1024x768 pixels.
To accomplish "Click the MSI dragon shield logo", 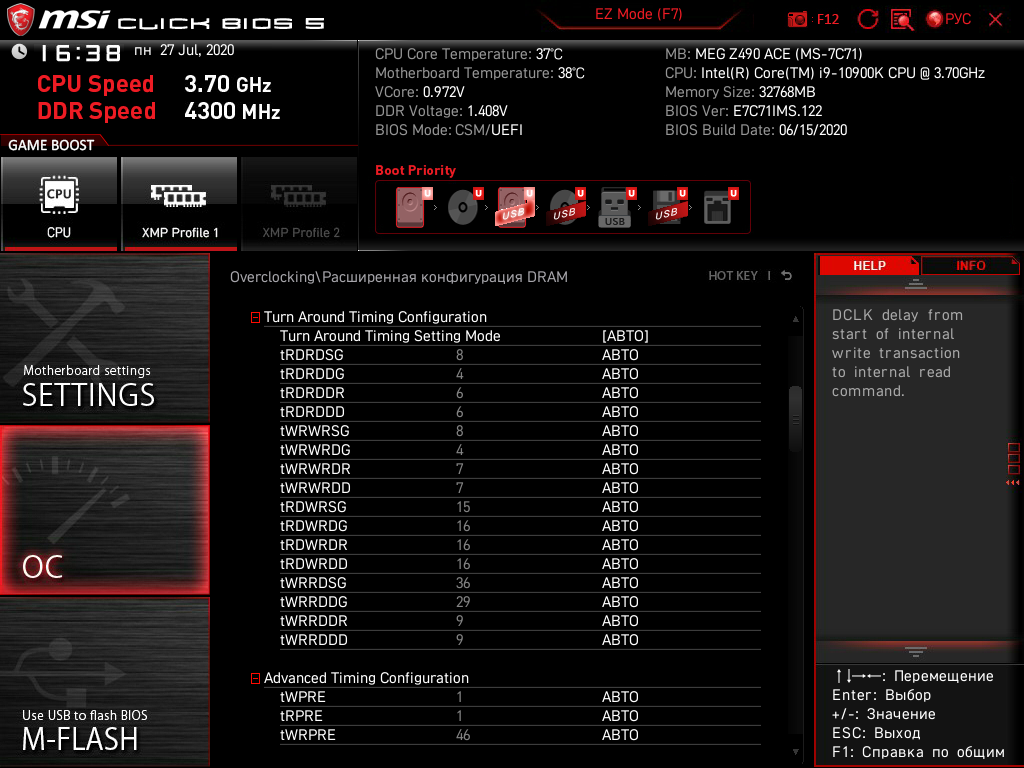I will [x=20, y=20].
